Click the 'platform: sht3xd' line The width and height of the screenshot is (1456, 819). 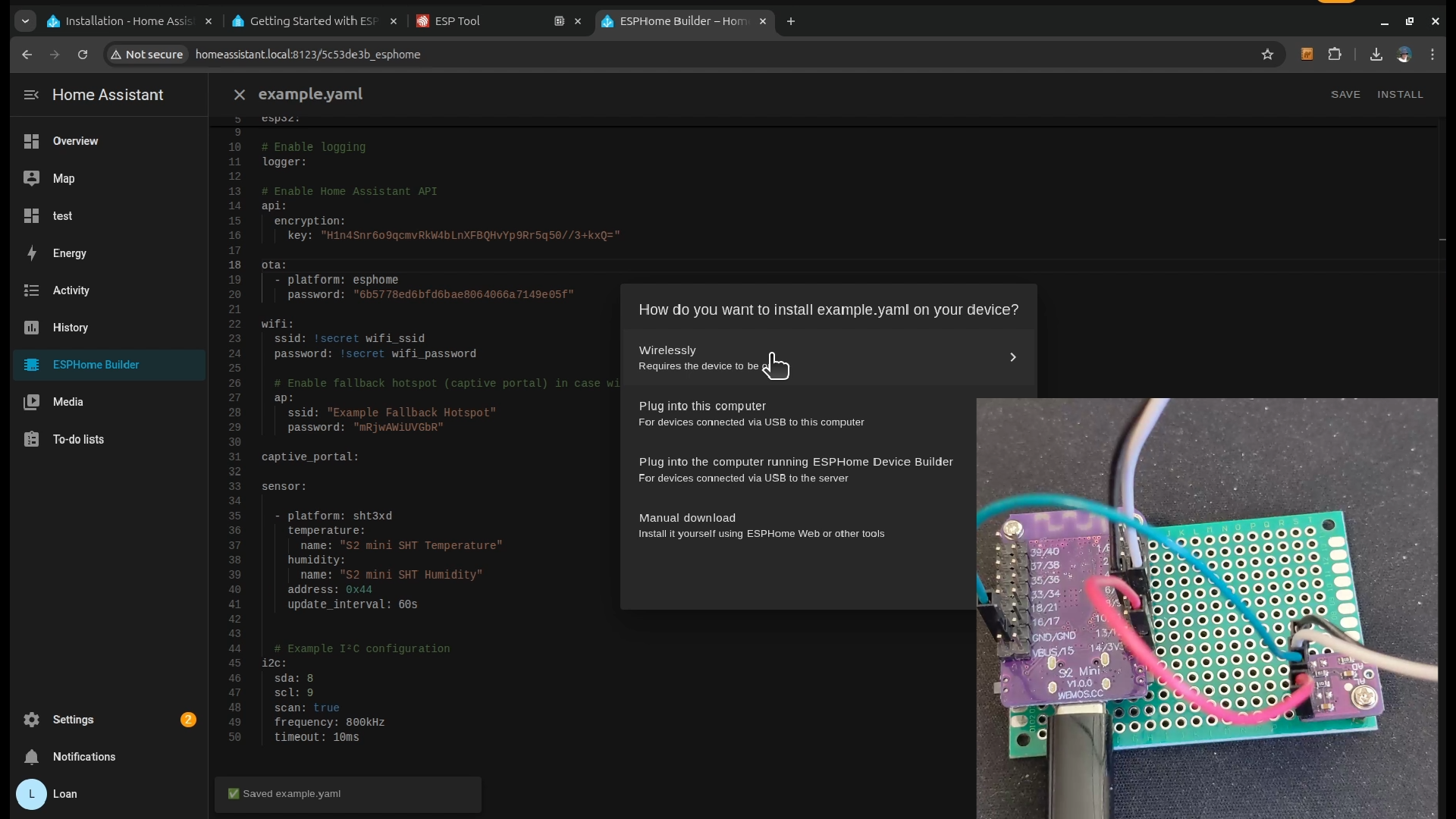(334, 516)
